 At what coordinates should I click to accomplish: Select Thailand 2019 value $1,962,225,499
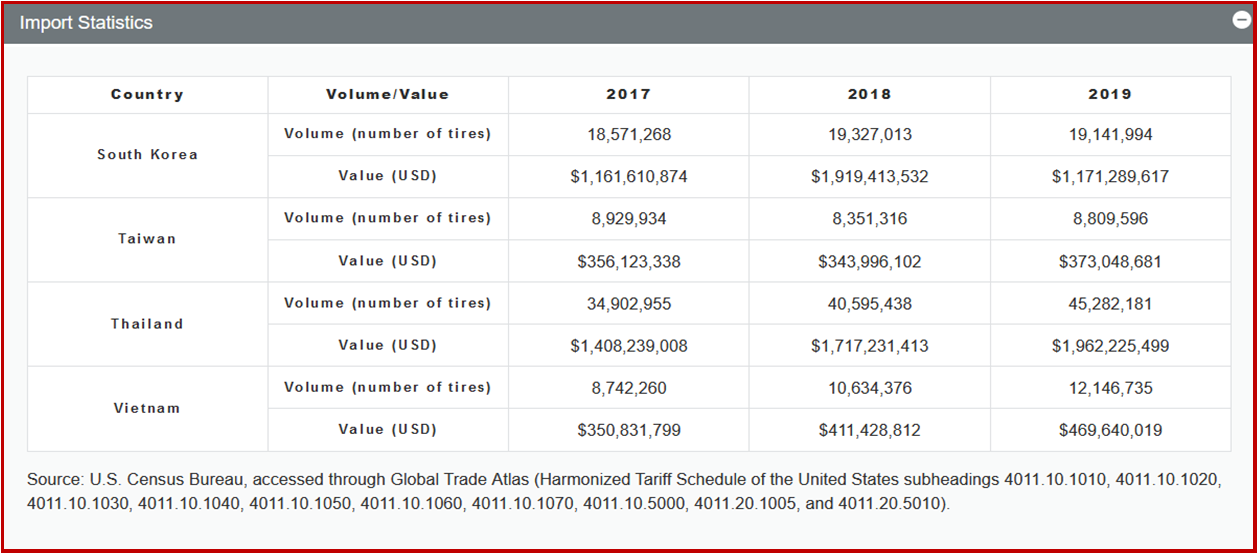[1110, 346]
